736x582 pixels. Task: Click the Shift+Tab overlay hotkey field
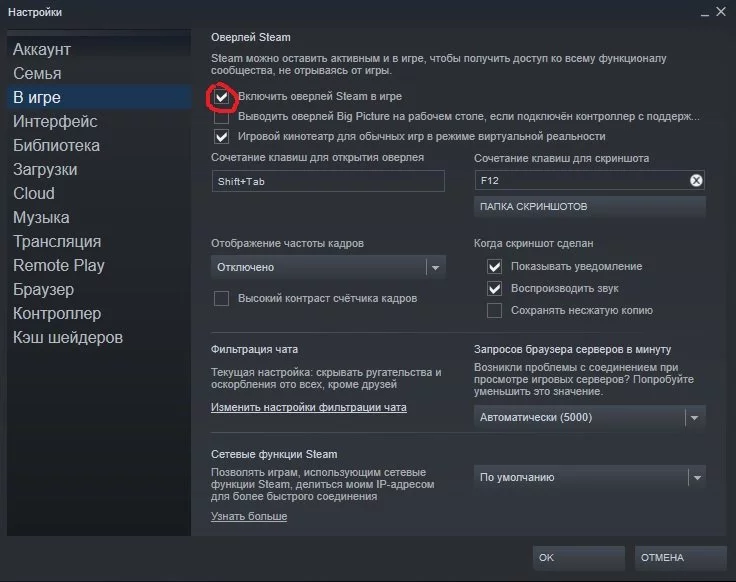pos(328,181)
